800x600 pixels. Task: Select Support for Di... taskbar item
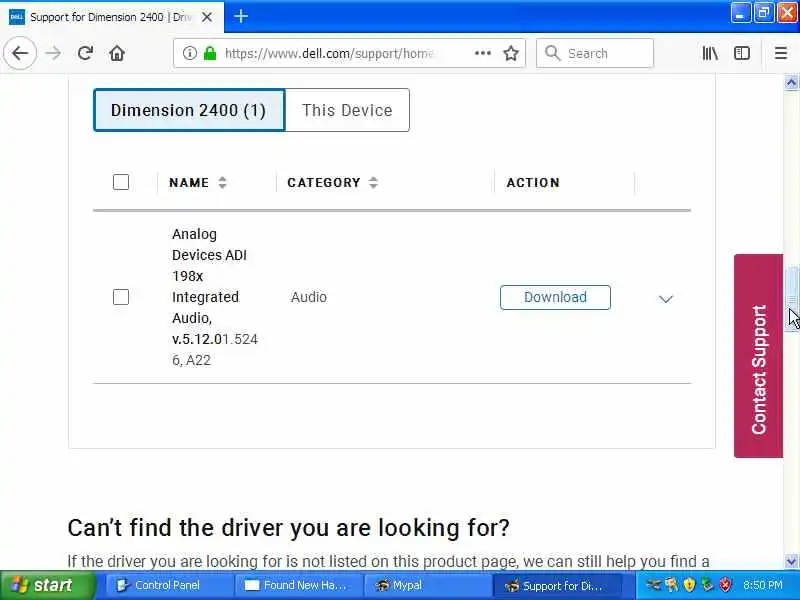[x=557, y=586]
